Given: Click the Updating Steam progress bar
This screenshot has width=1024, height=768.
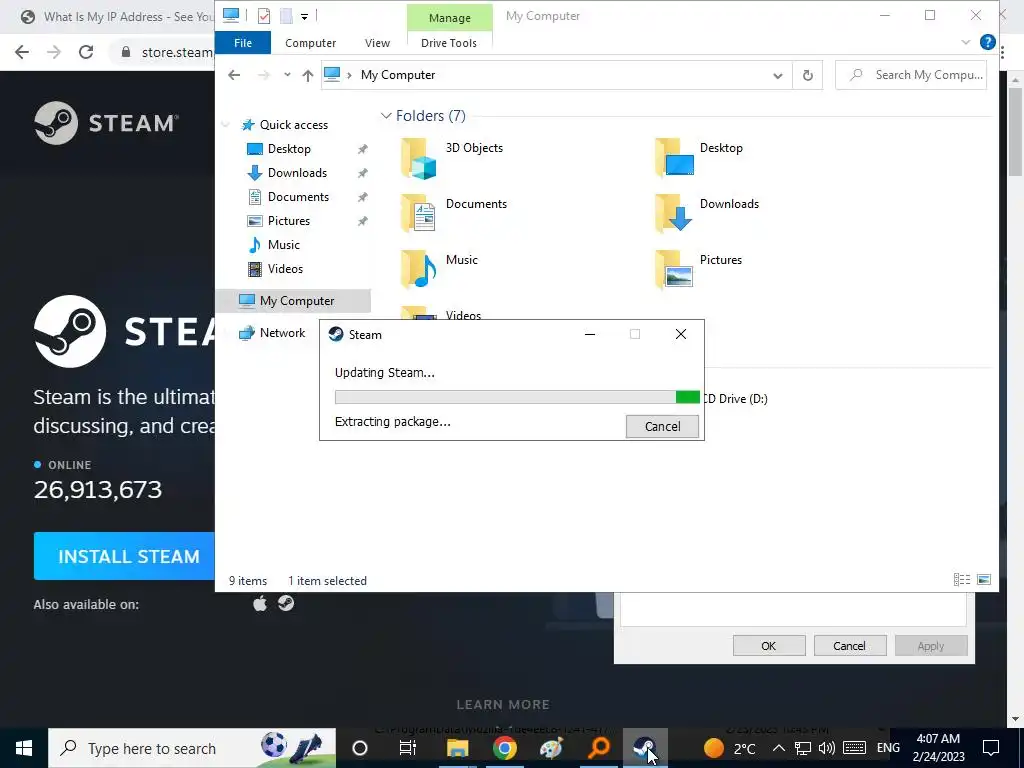Looking at the screenshot, I should [x=517, y=397].
